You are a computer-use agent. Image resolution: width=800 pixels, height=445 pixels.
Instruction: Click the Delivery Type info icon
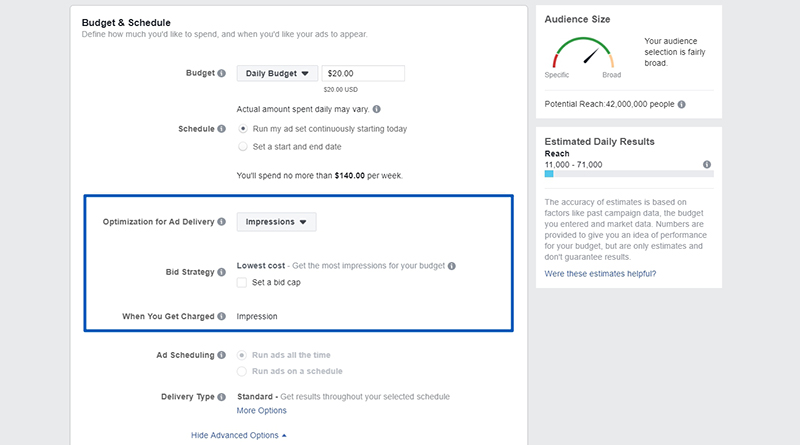tap(221, 397)
